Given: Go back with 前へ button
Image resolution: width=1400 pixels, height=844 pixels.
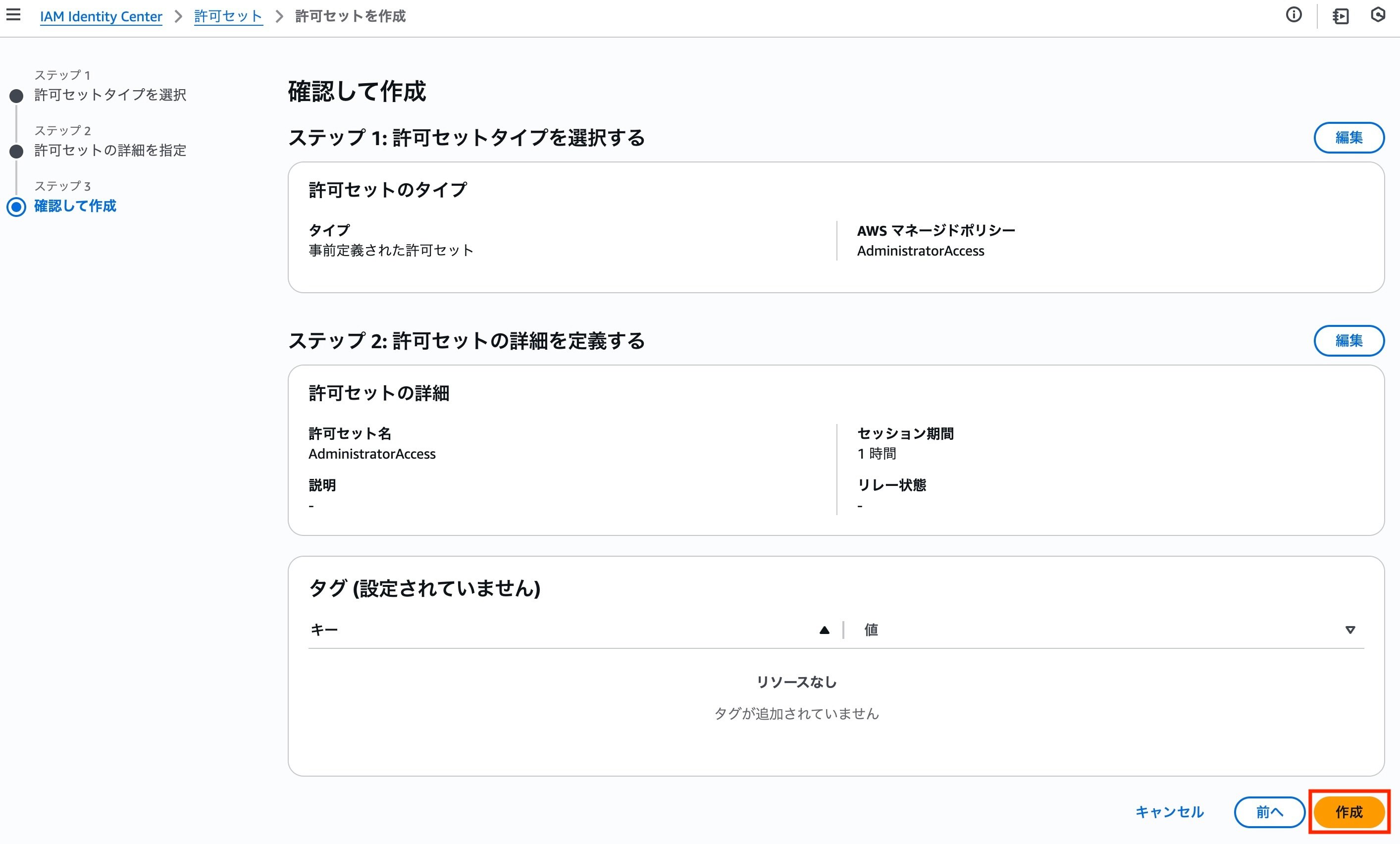Looking at the screenshot, I should click(x=1269, y=812).
